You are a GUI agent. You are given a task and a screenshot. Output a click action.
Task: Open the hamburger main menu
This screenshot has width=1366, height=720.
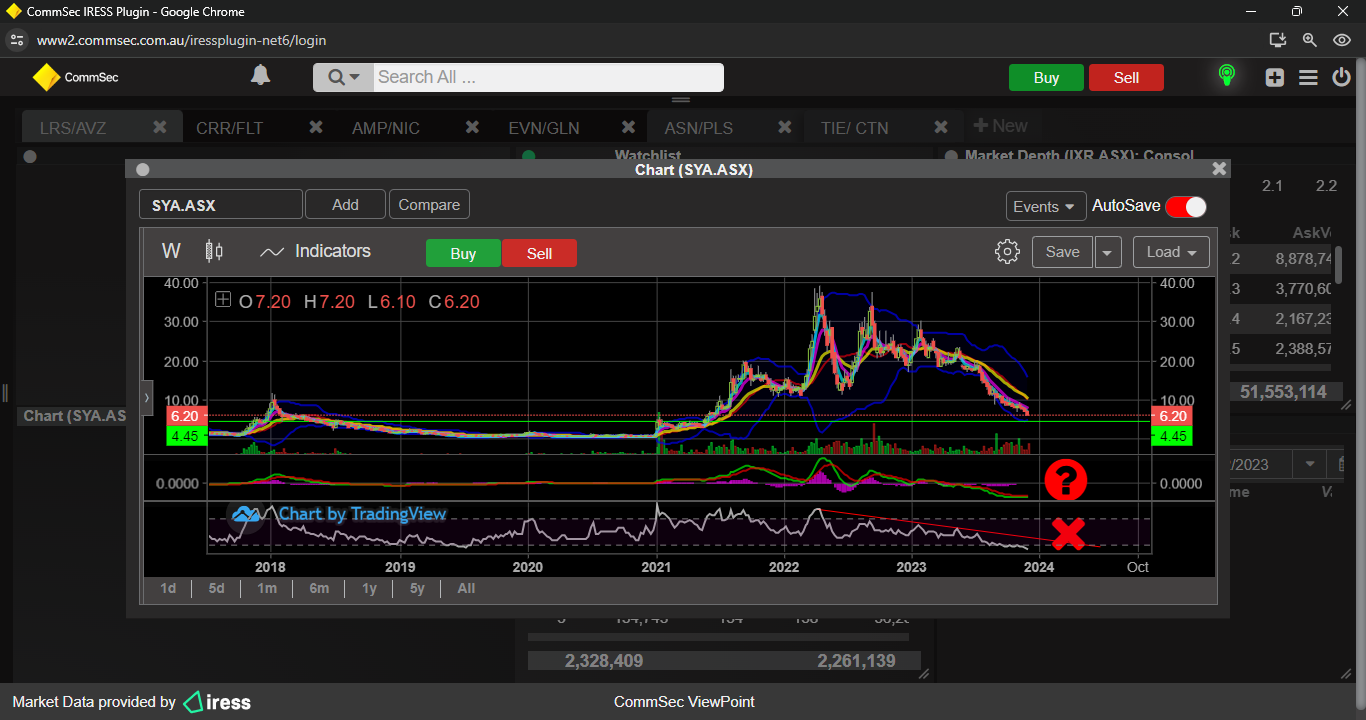(1308, 77)
